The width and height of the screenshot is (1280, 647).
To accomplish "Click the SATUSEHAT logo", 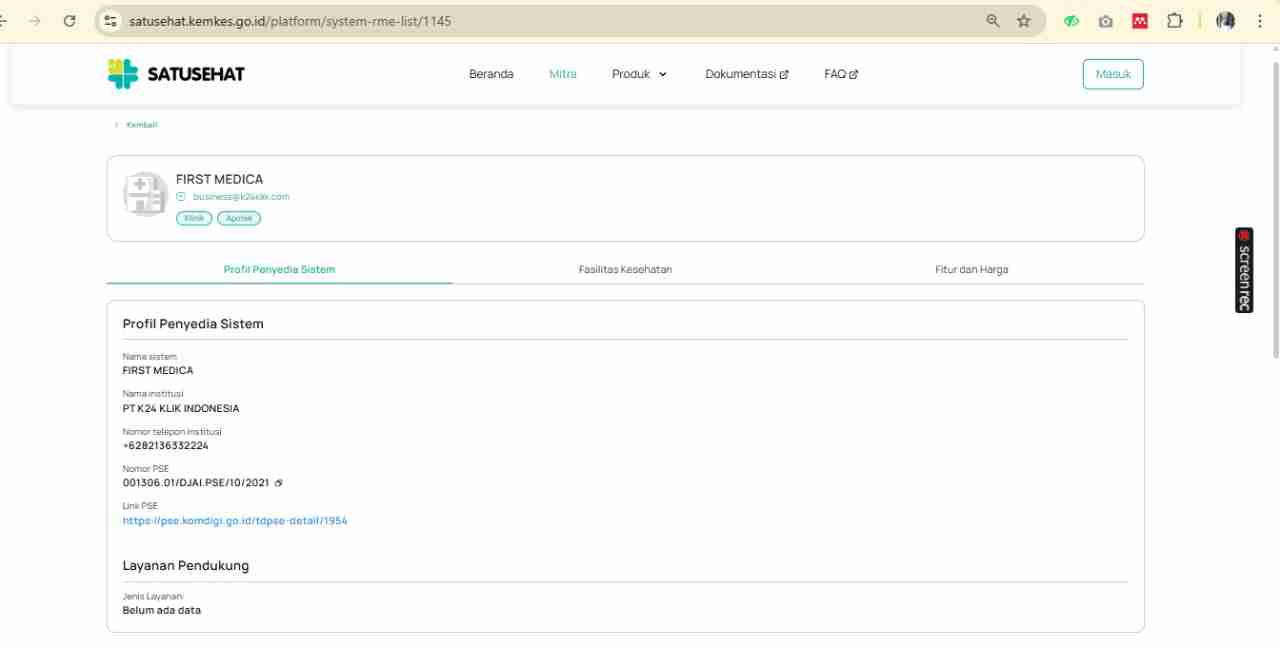I will click(176, 74).
